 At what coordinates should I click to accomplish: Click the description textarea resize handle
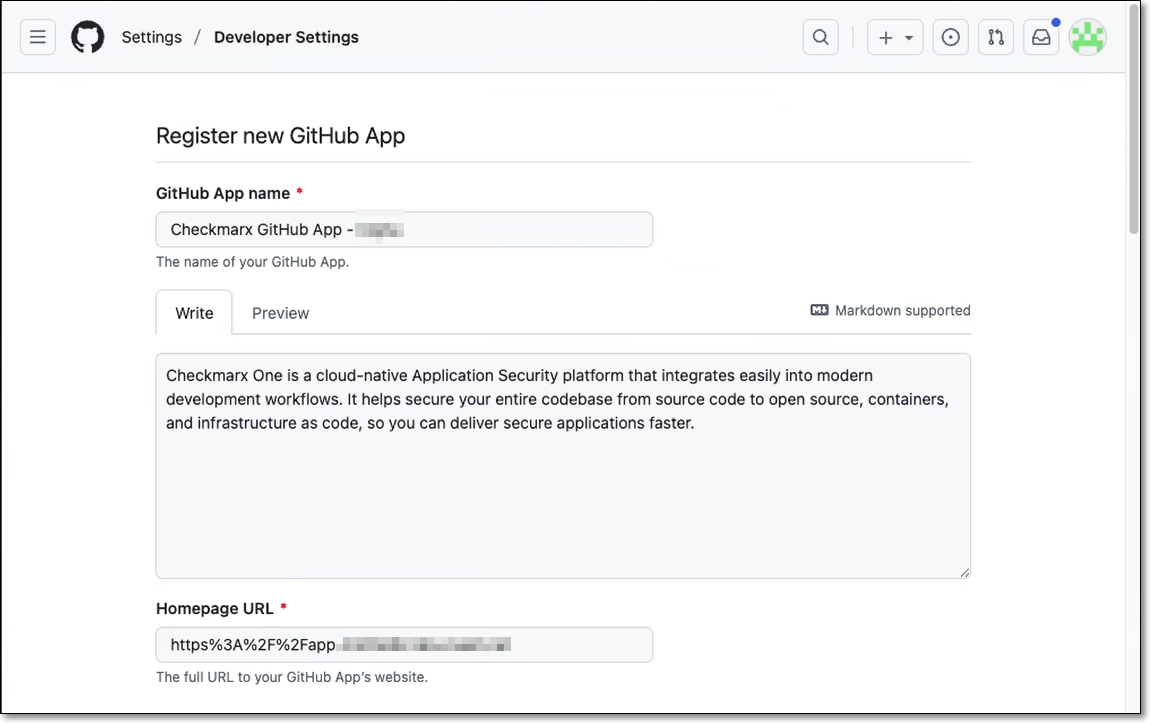click(x=964, y=572)
